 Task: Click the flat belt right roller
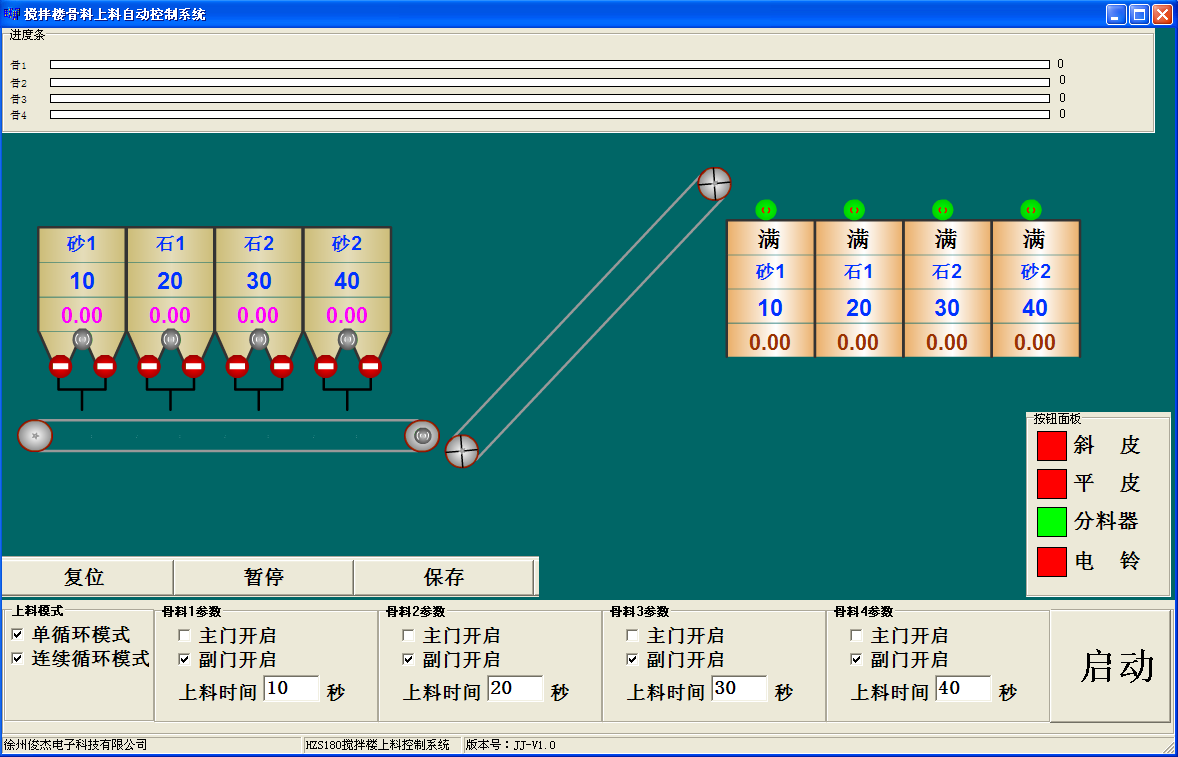coord(421,436)
